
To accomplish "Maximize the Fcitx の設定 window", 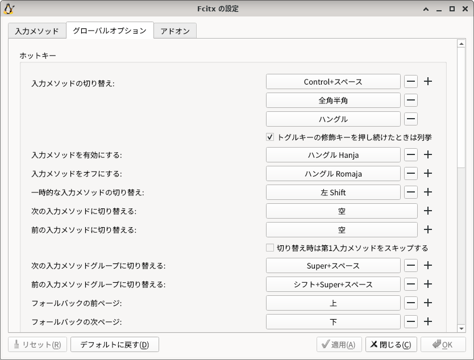I will click(x=452, y=9).
